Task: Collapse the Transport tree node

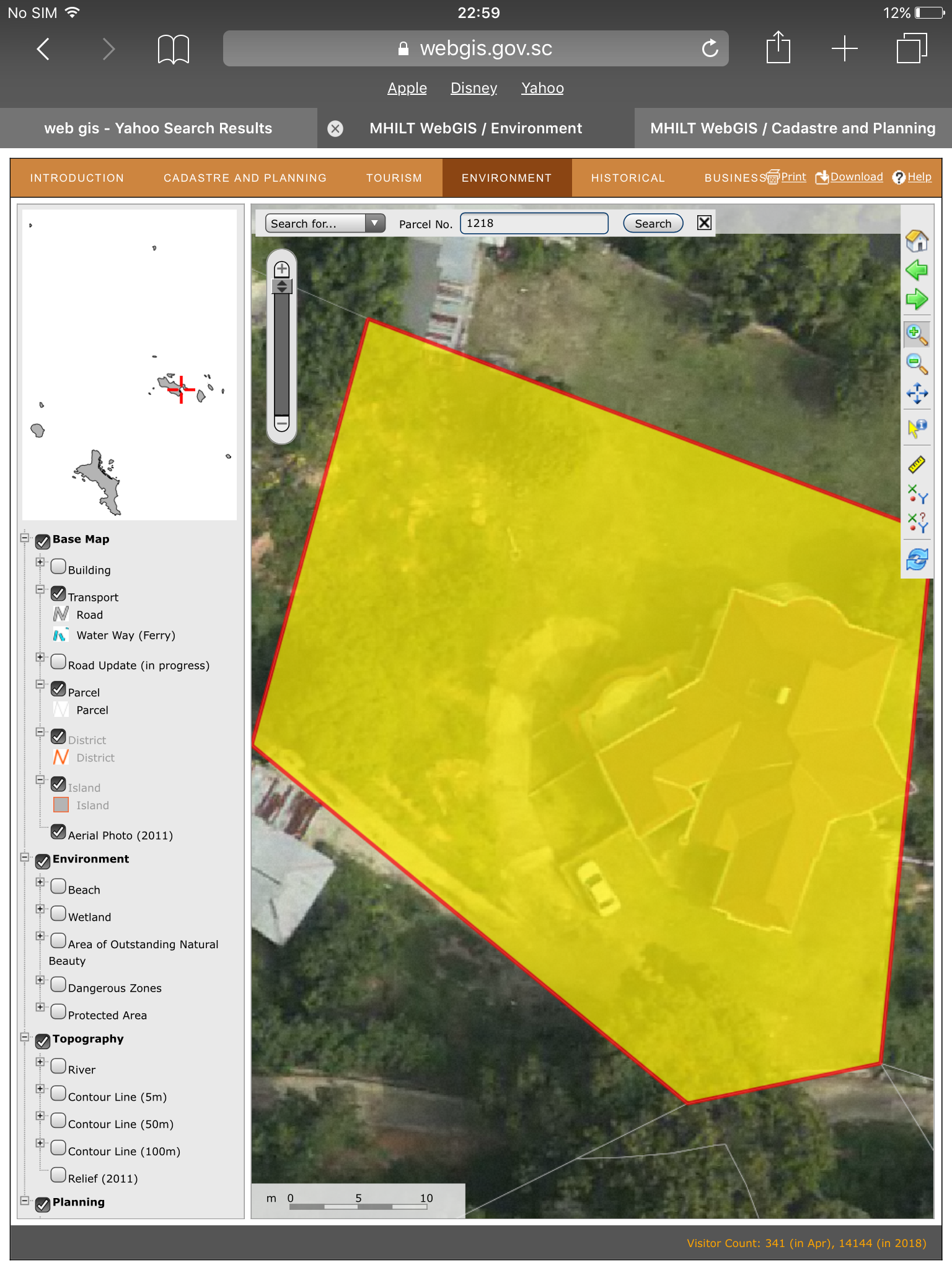Action: (40, 589)
